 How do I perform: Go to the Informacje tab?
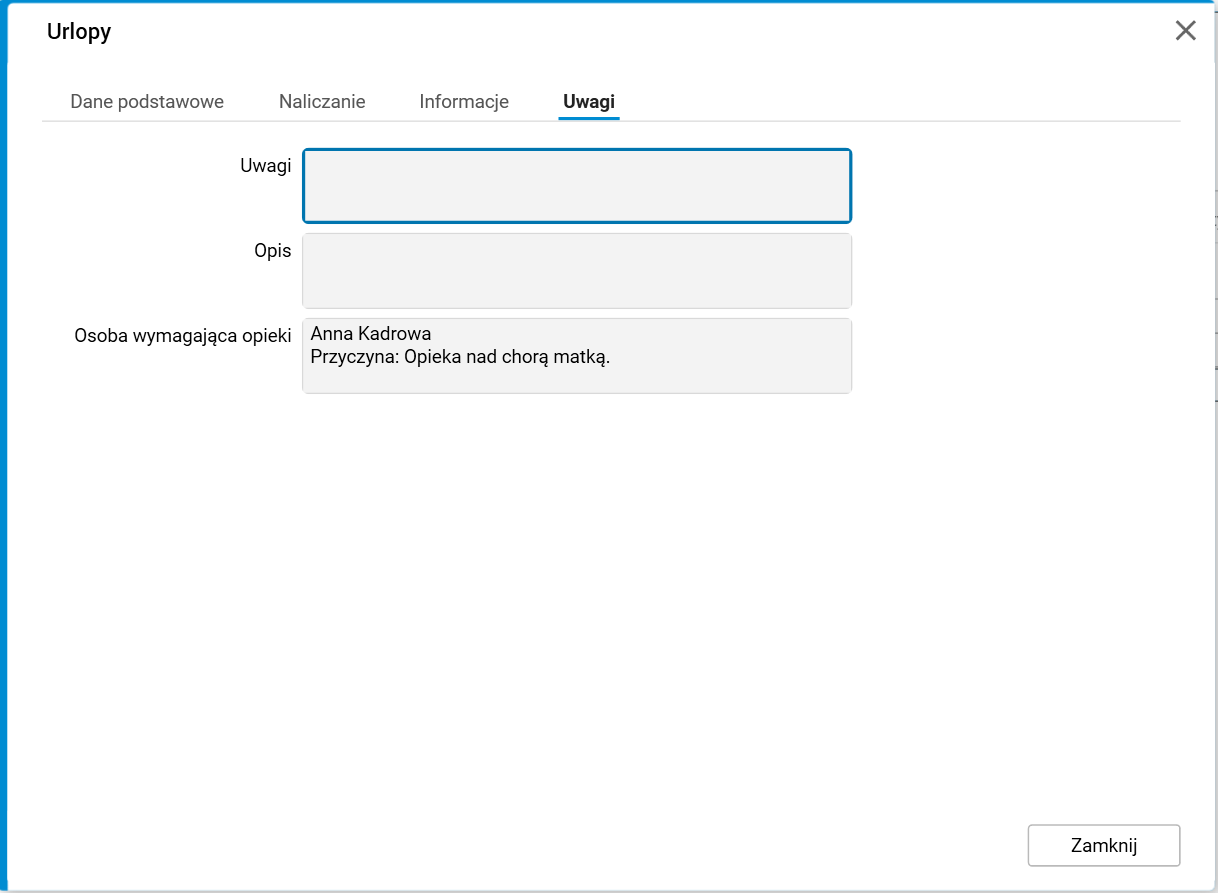click(x=464, y=102)
